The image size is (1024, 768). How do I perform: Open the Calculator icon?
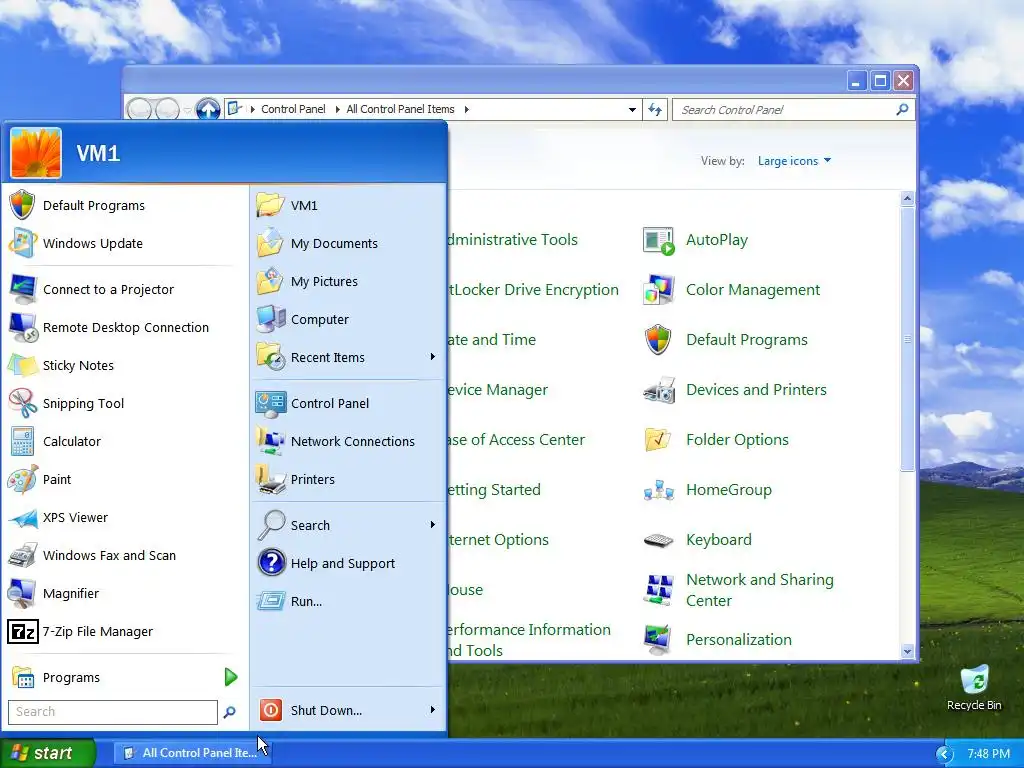(22, 441)
